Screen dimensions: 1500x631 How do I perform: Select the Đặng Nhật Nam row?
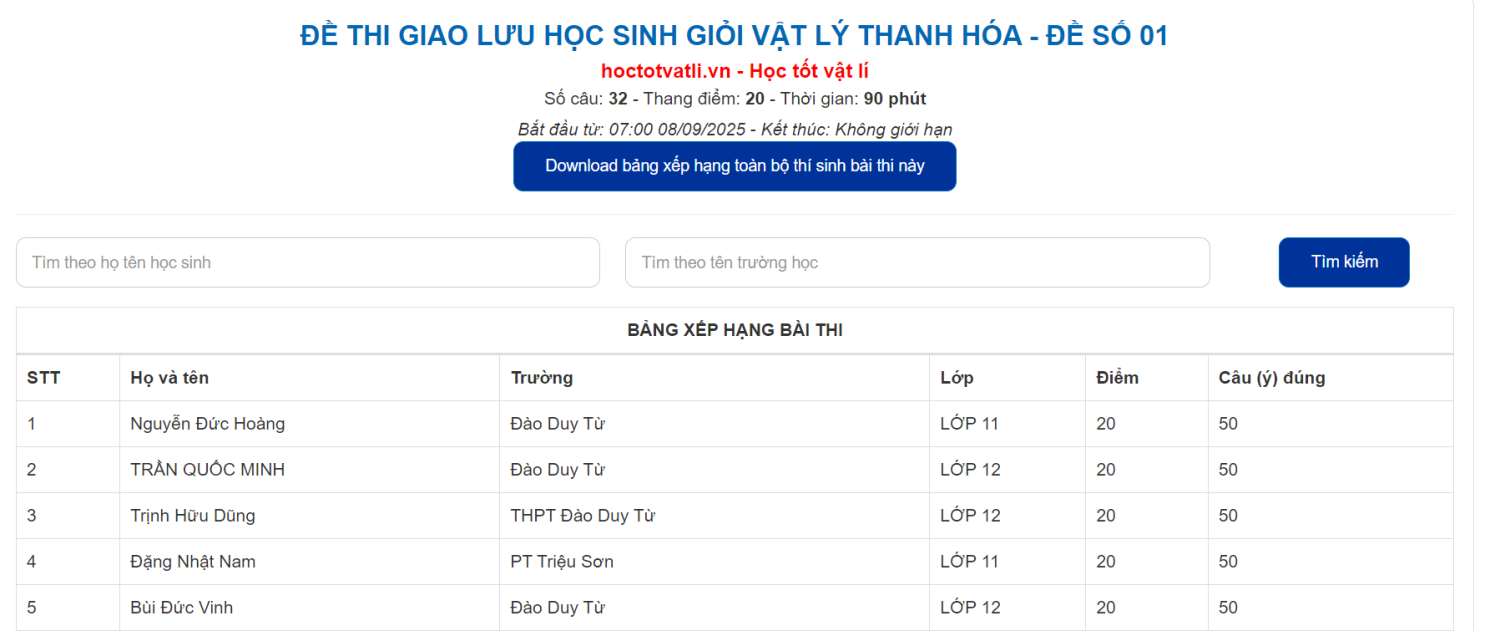pos(193,562)
